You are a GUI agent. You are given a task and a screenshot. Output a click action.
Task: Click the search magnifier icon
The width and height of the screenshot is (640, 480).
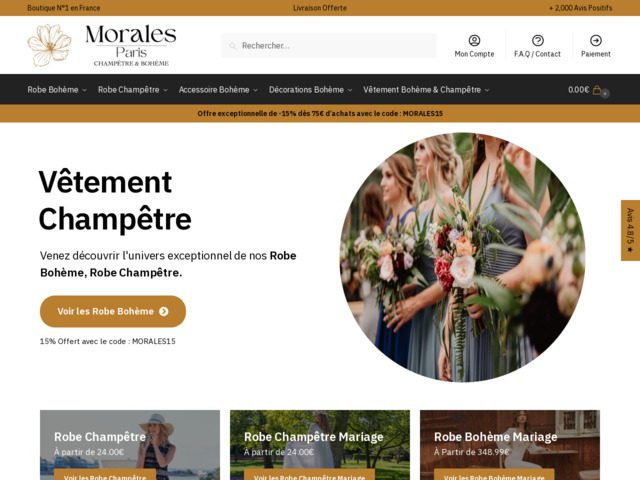[x=233, y=46]
